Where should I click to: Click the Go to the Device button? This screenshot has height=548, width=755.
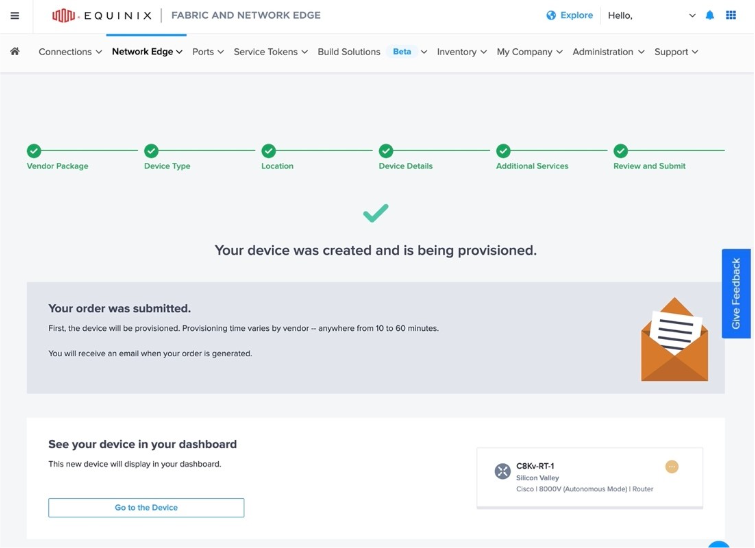pyautogui.click(x=146, y=508)
